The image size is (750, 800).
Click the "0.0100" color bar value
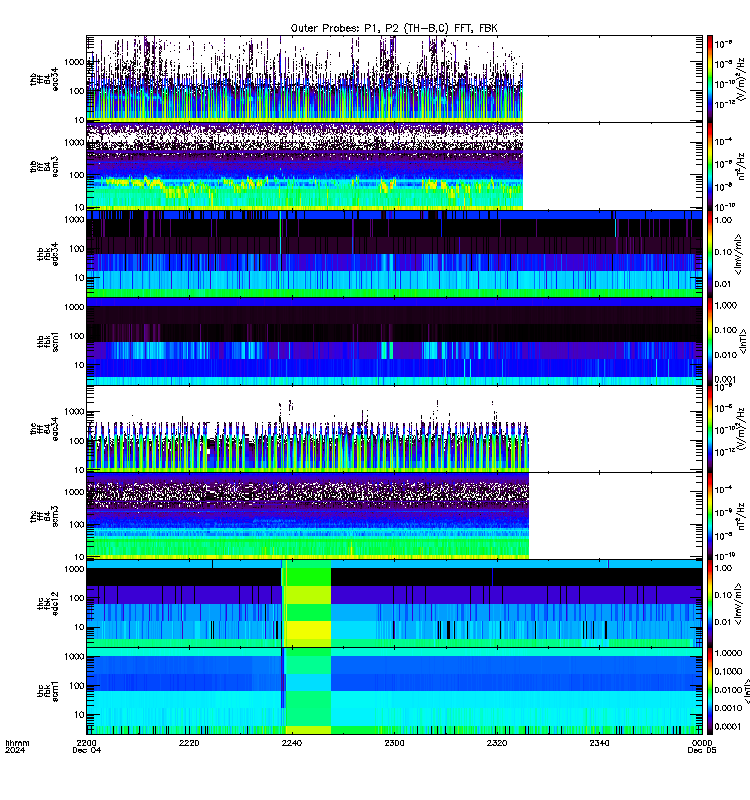[729, 690]
